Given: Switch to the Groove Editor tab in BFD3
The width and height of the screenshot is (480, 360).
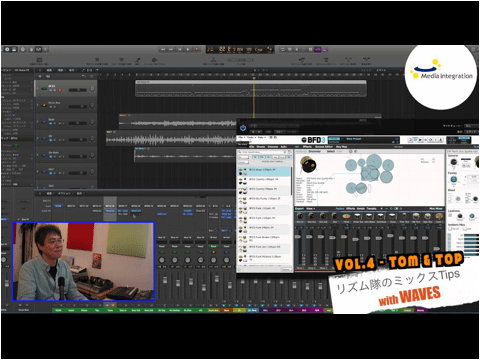Looking at the screenshot, I should click(323, 147).
